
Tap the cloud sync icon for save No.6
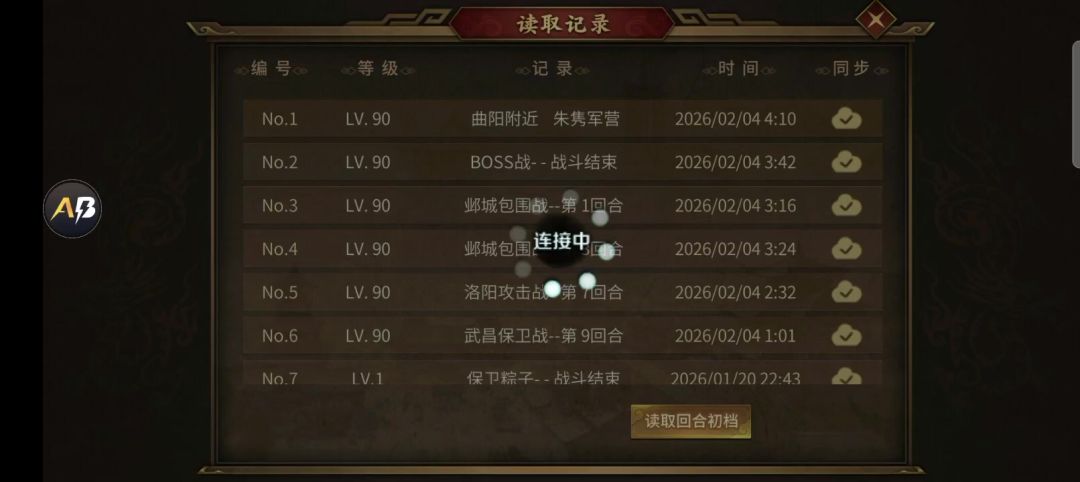point(846,335)
